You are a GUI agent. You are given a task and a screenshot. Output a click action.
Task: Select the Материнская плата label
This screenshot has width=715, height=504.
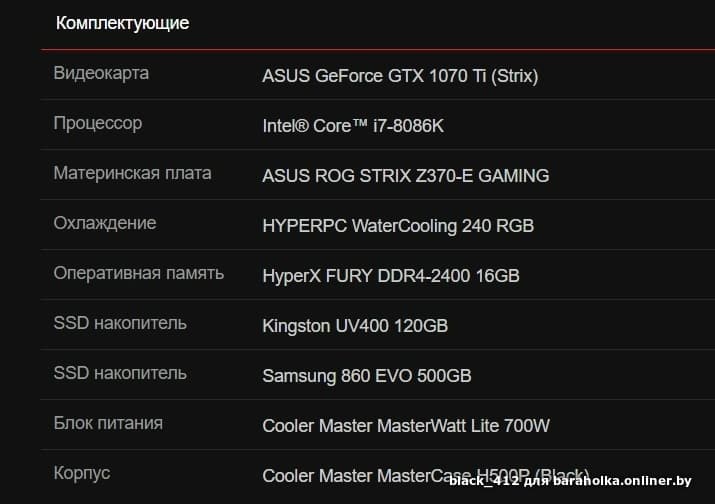click(x=132, y=173)
